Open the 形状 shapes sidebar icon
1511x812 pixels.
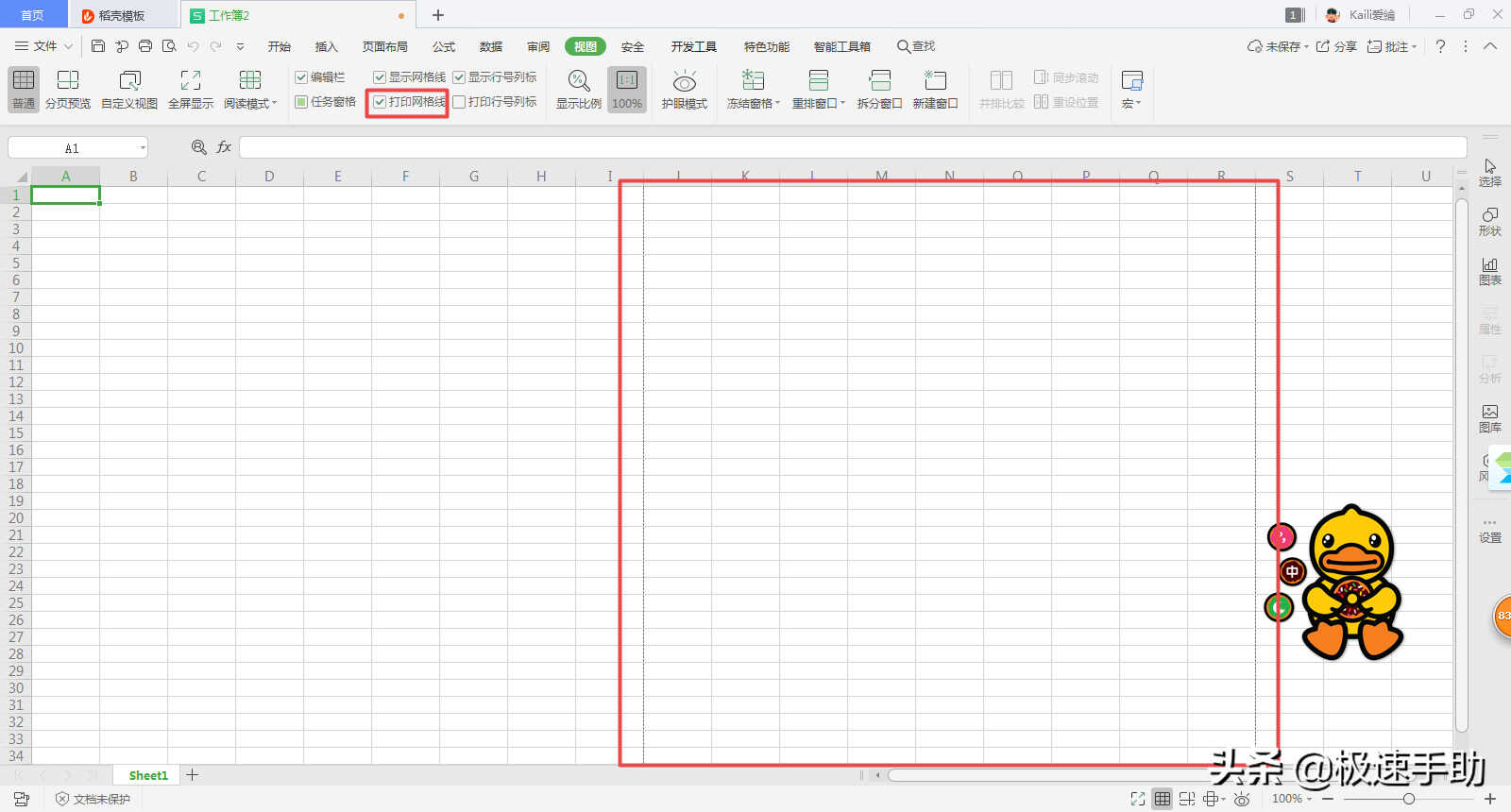coord(1489,222)
